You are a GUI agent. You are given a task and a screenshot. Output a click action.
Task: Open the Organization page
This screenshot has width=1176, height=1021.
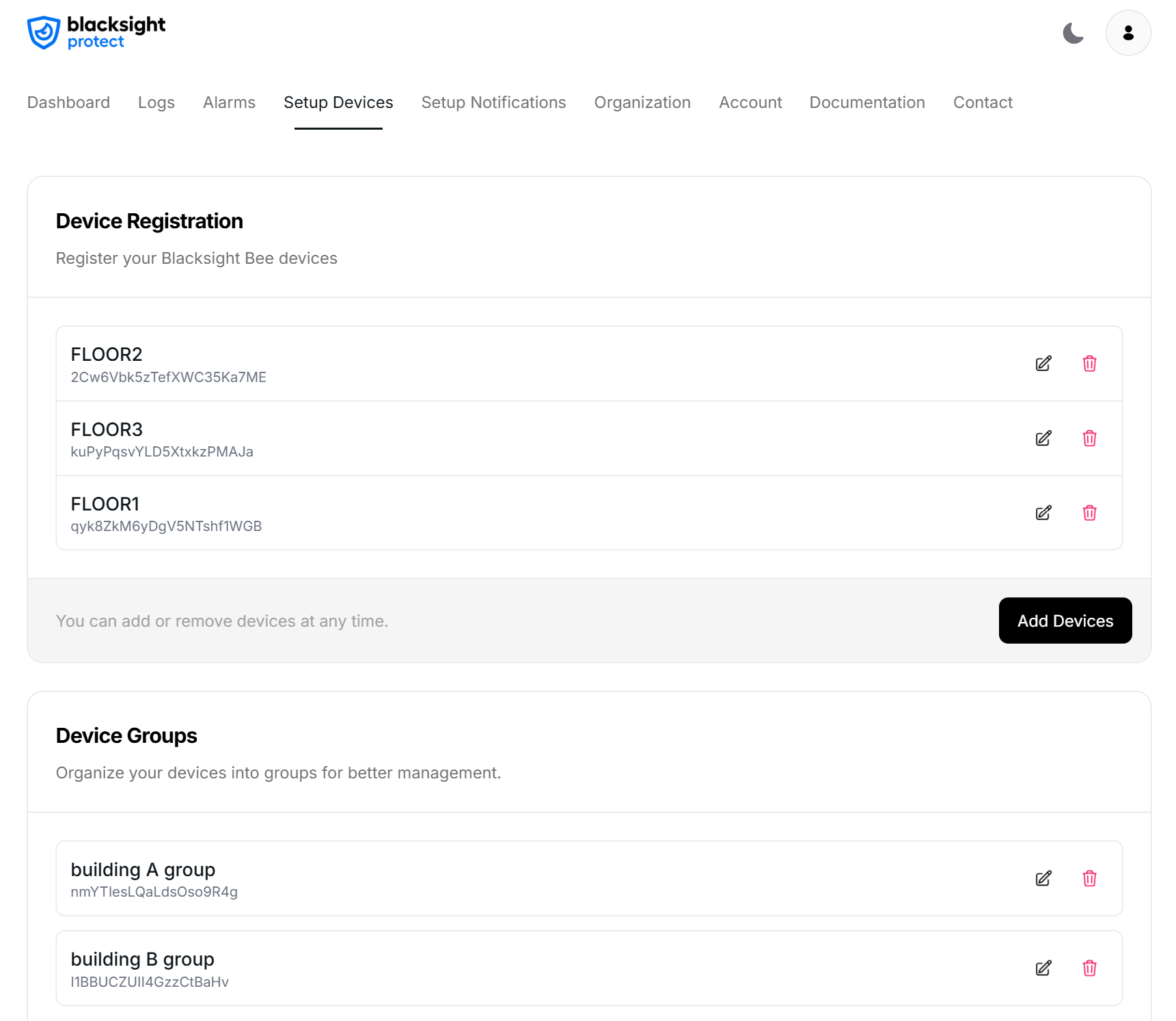click(642, 103)
